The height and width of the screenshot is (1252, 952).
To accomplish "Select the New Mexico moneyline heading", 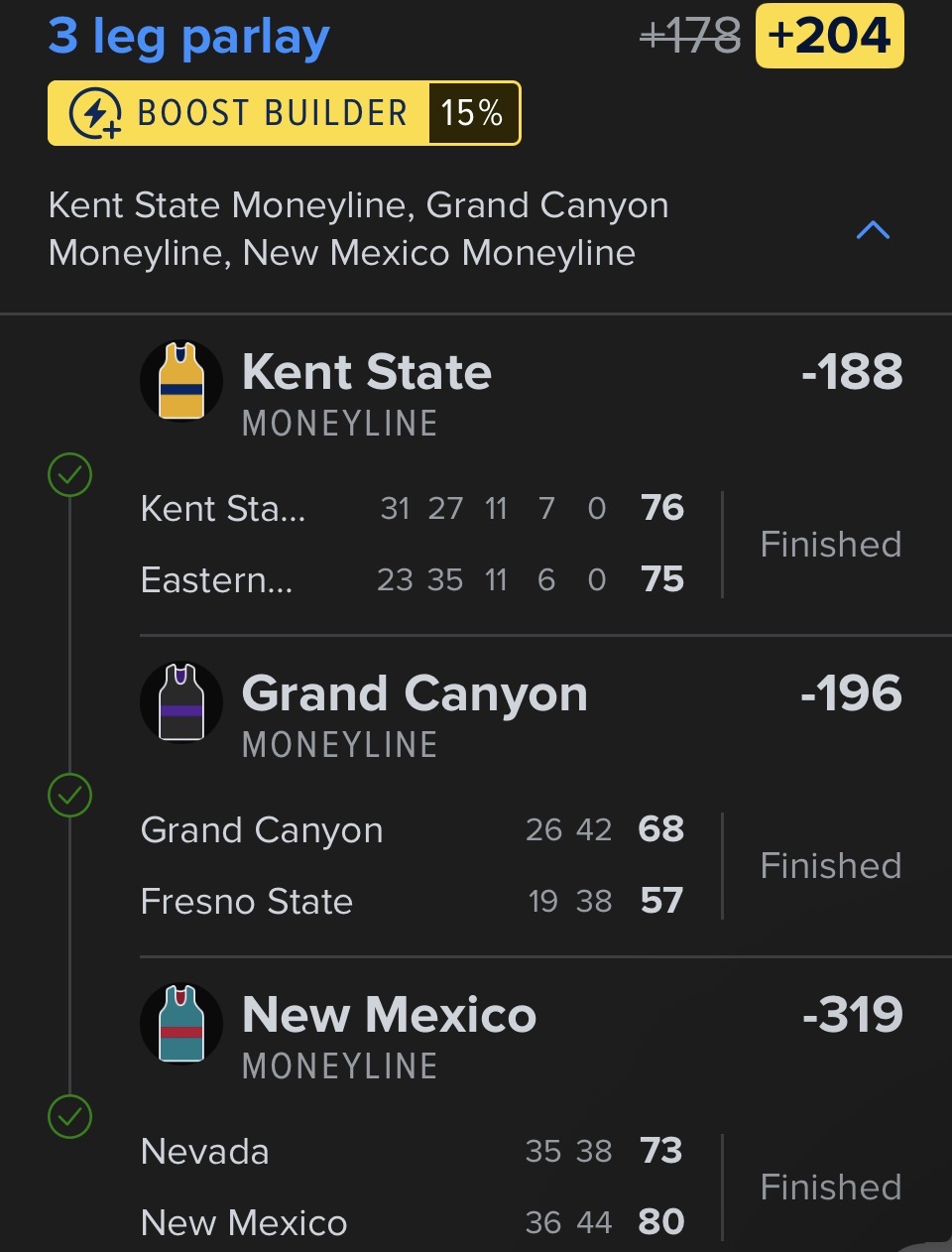I will [389, 1015].
